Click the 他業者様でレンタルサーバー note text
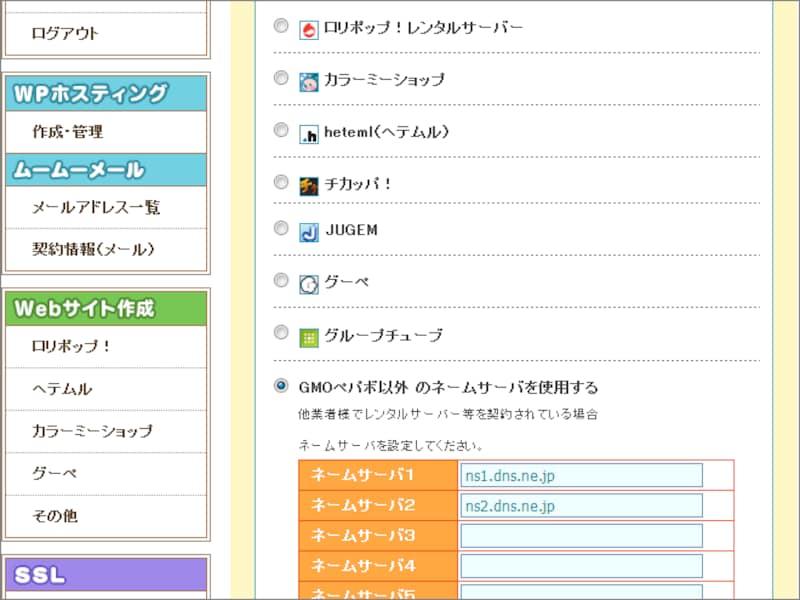Screen dimensions: 800x600 (448, 414)
